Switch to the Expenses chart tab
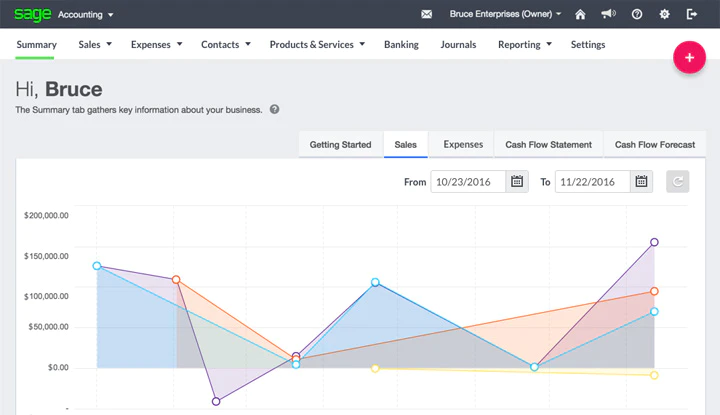 (x=463, y=145)
